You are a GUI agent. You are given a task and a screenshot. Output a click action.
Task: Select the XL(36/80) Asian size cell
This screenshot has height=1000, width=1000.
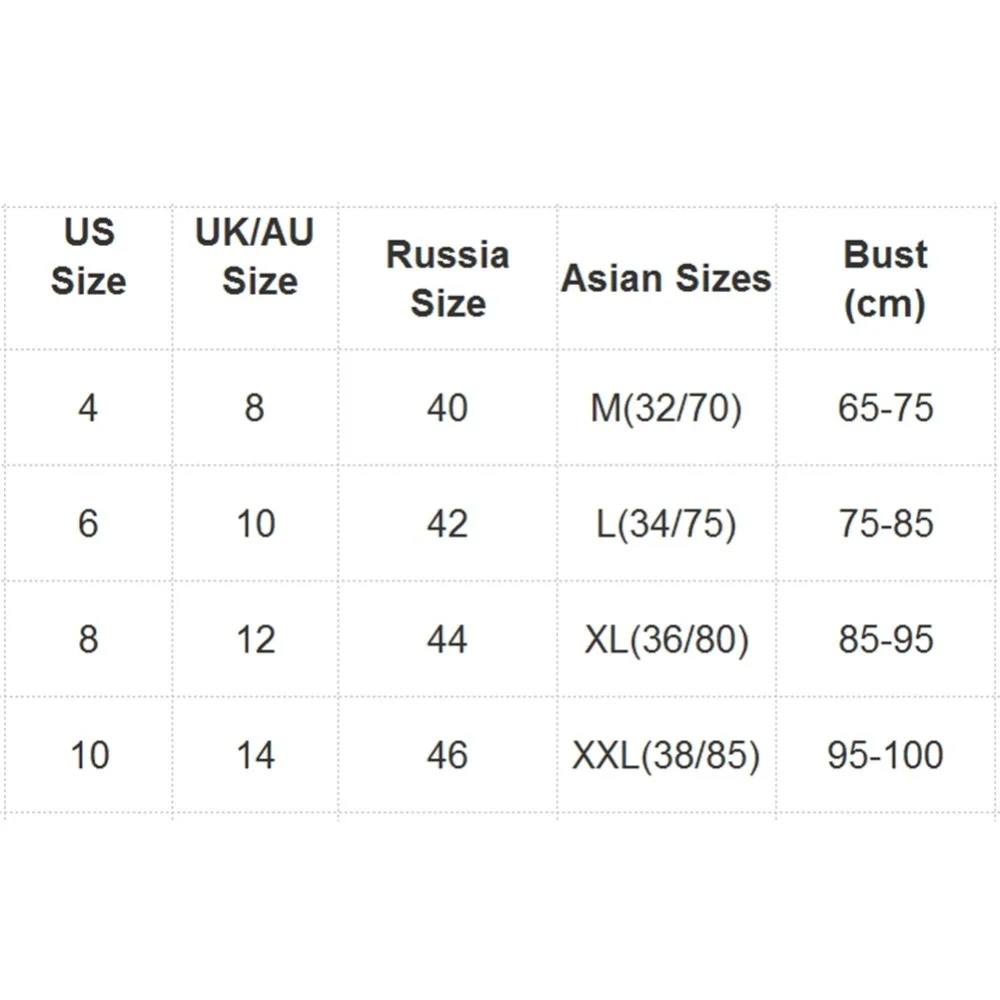[x=666, y=640]
